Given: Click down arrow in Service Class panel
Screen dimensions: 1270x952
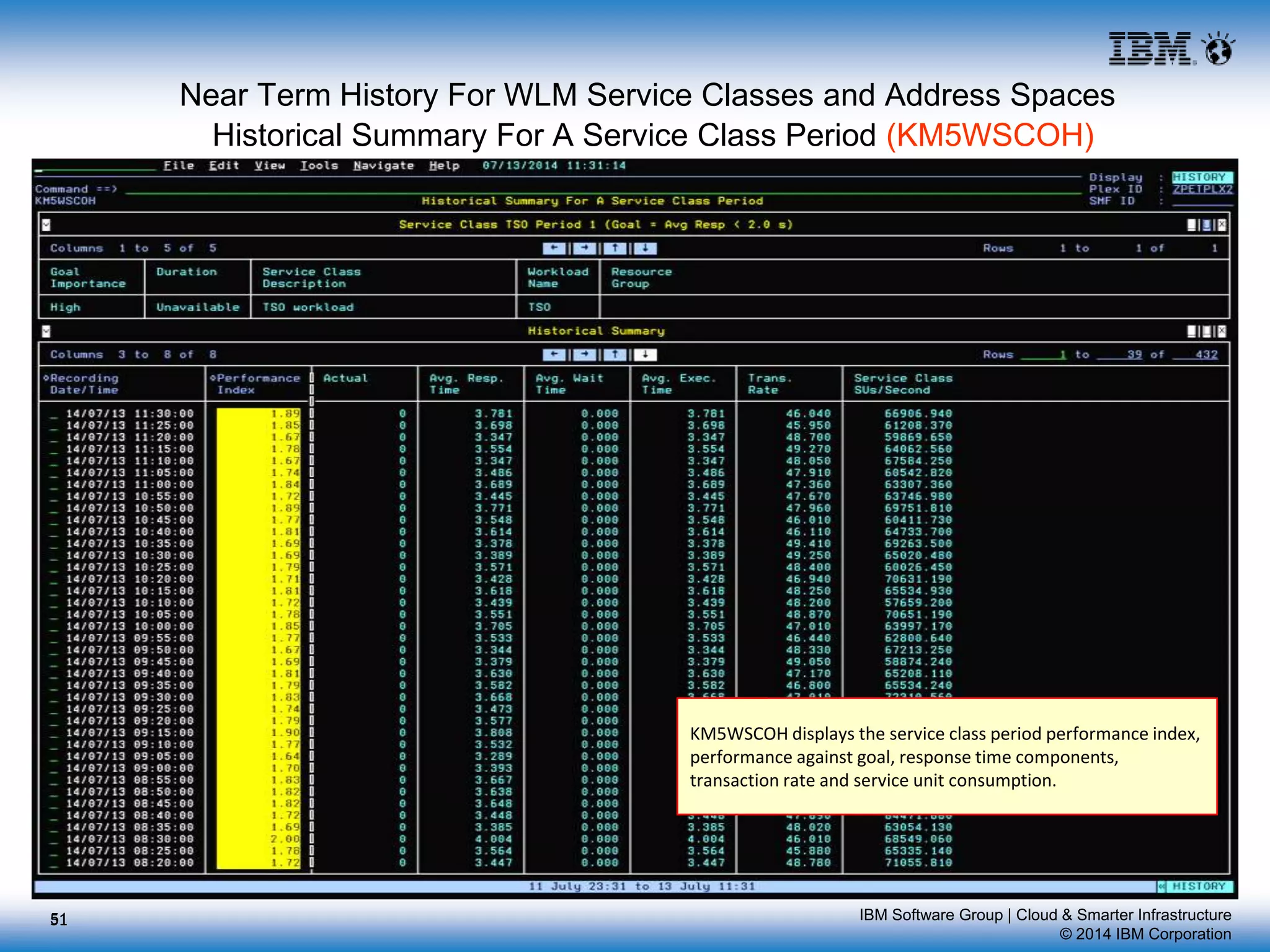Looking at the screenshot, I should click(x=646, y=249).
